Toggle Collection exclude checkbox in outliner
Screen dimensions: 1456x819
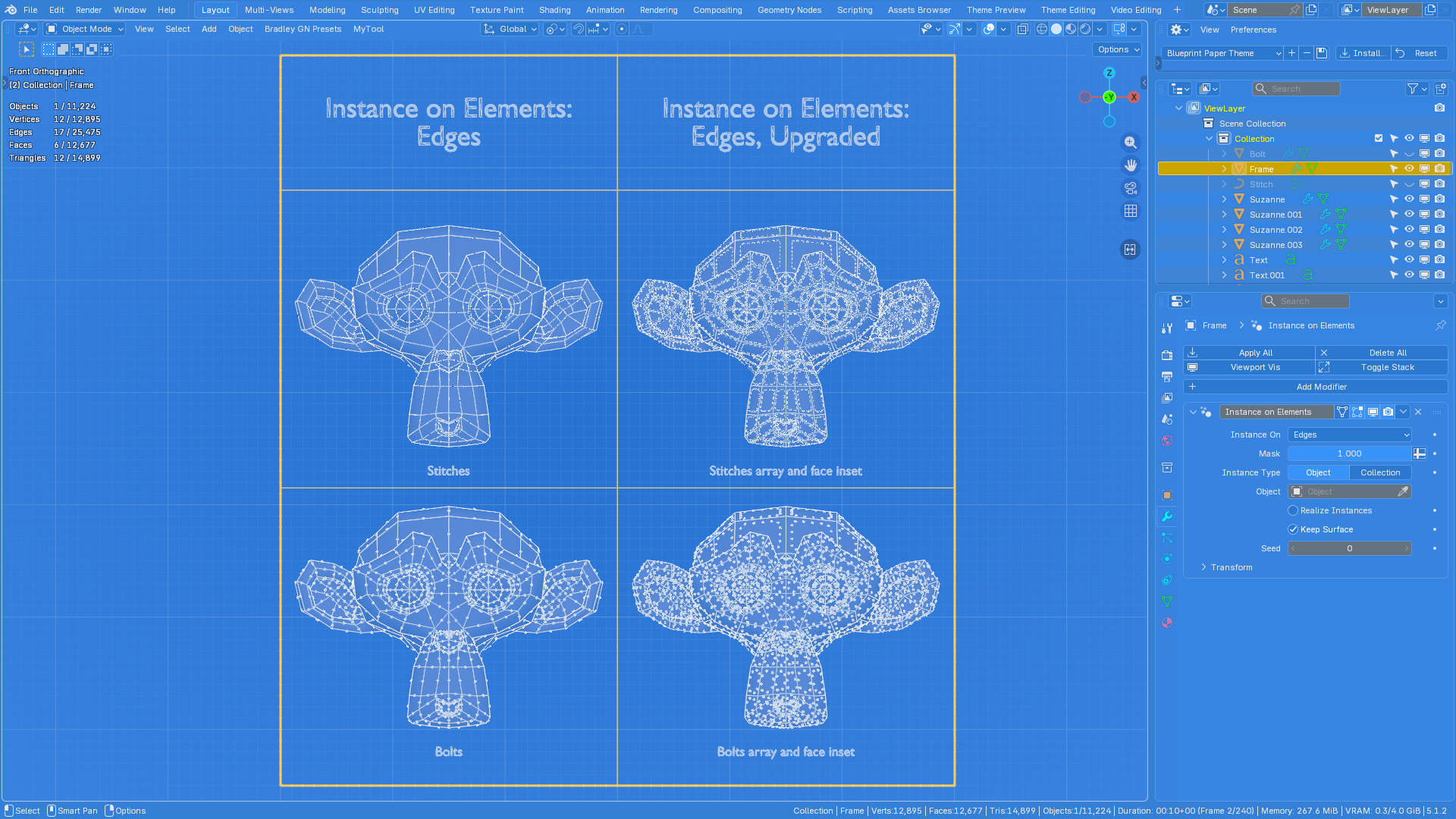[1379, 139]
